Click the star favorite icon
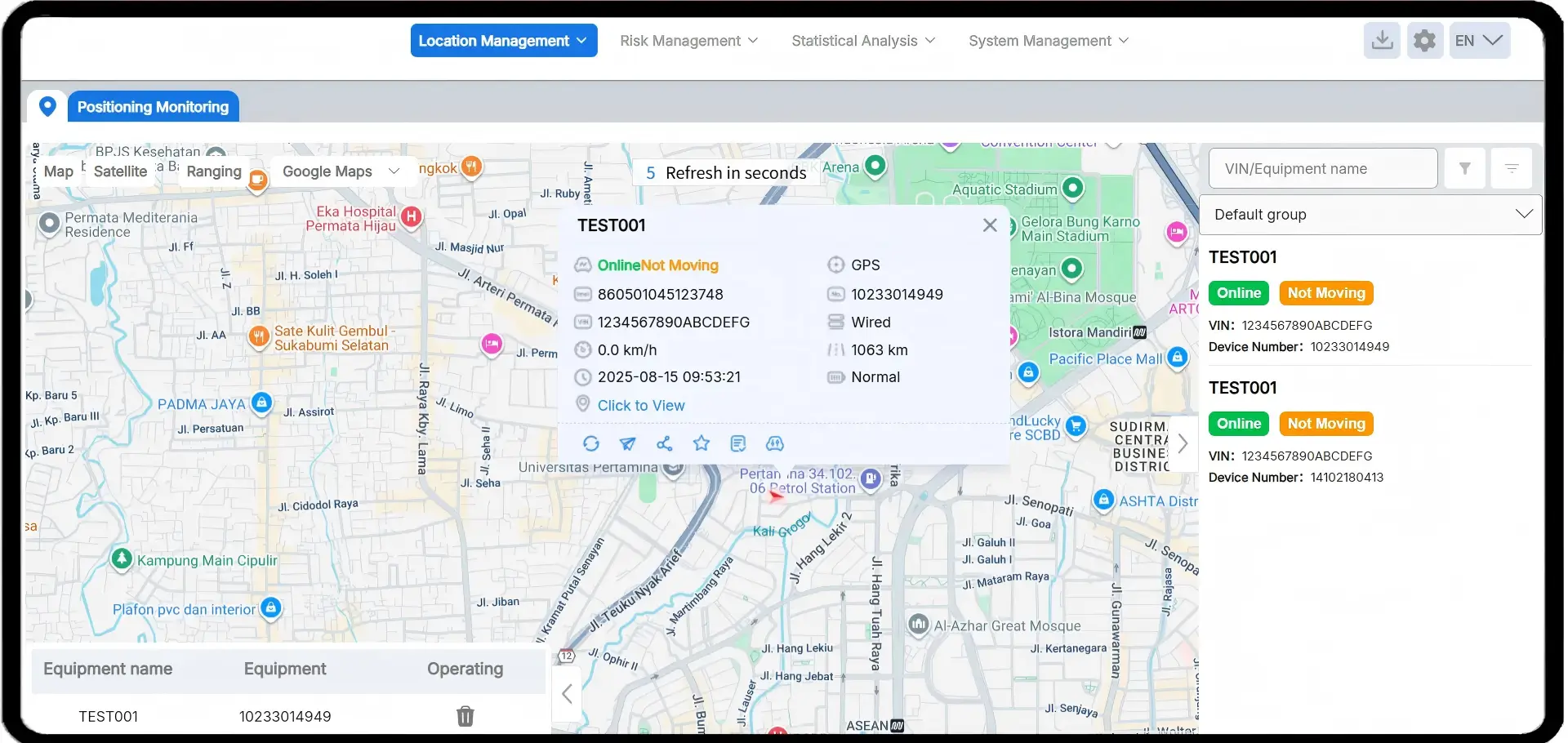The height and width of the screenshot is (743, 1568). coord(701,443)
